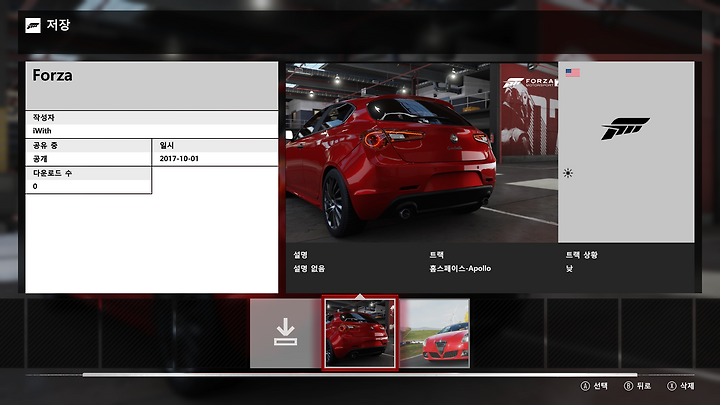Open the red car rear-view thumbnail
The height and width of the screenshot is (405, 720).
point(360,333)
